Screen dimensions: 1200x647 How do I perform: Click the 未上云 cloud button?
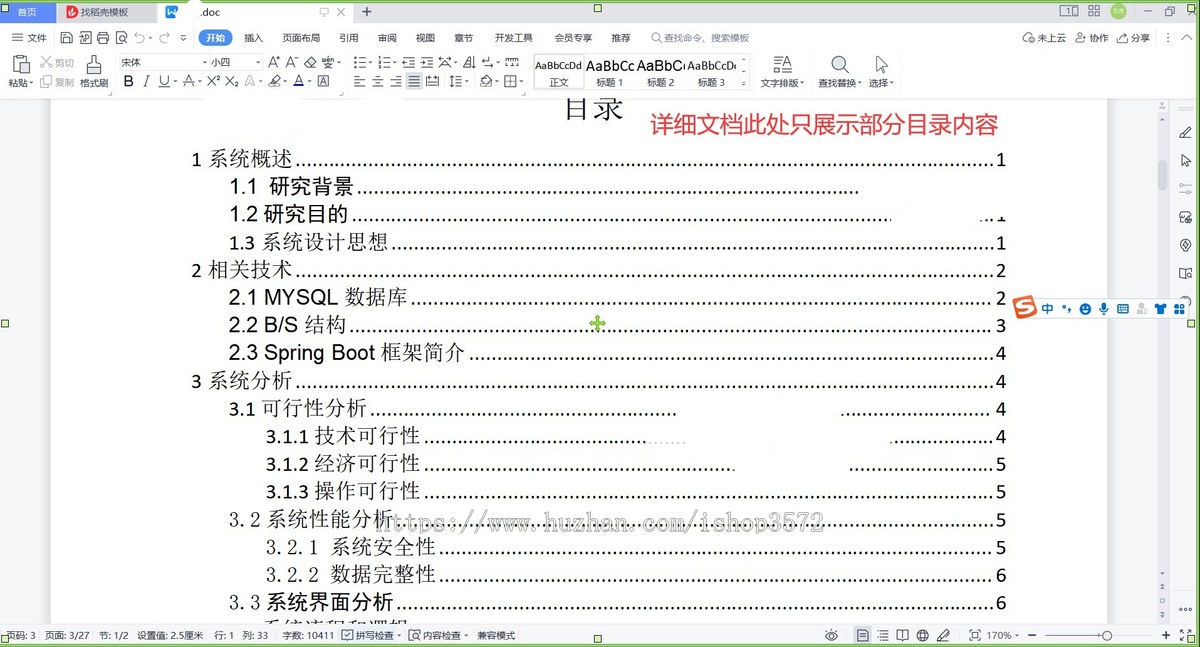(1044, 38)
